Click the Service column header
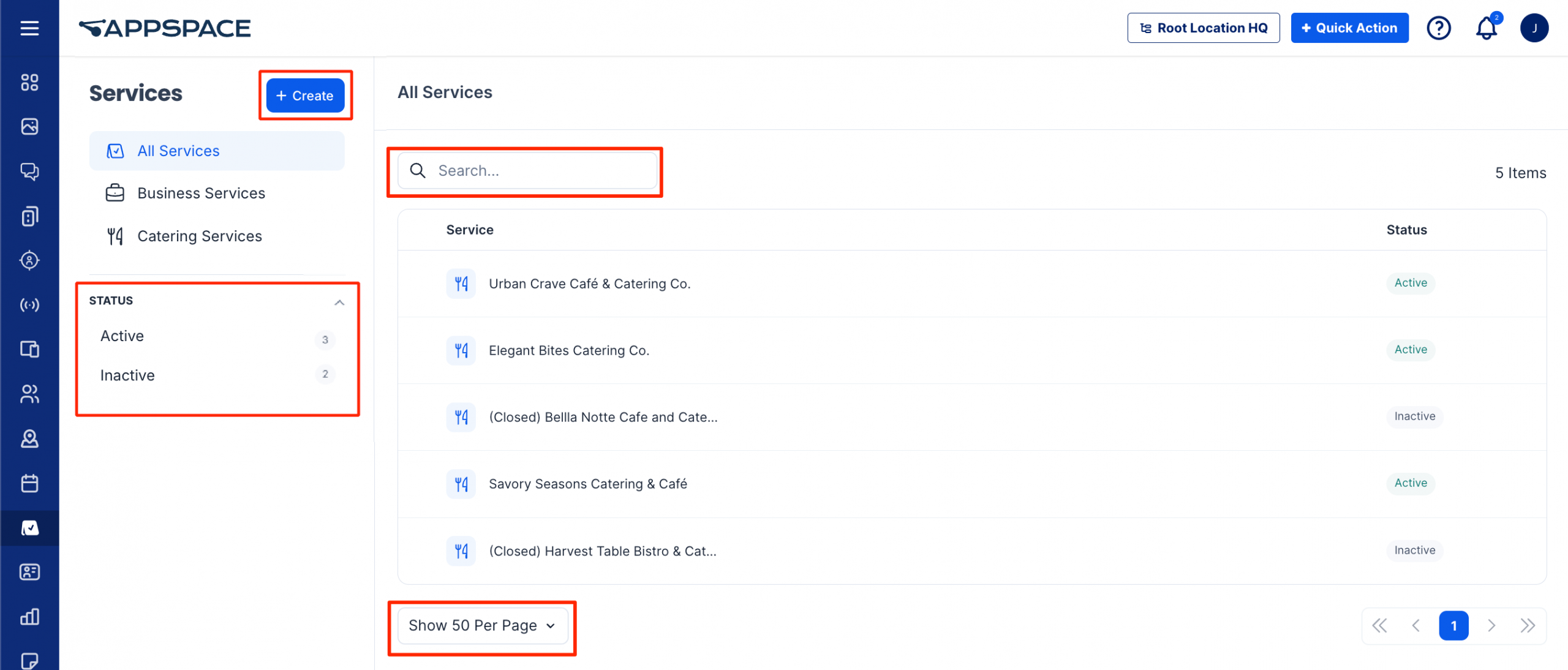 coord(470,230)
